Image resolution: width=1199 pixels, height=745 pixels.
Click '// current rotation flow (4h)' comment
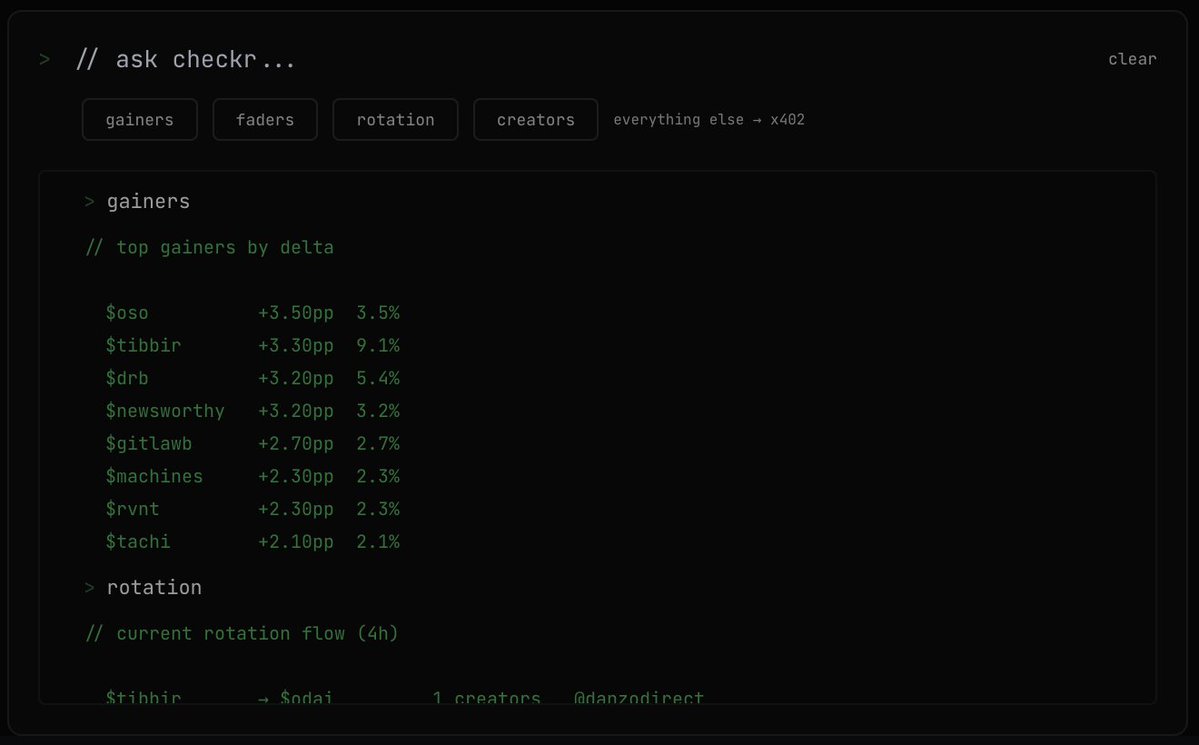(242, 633)
